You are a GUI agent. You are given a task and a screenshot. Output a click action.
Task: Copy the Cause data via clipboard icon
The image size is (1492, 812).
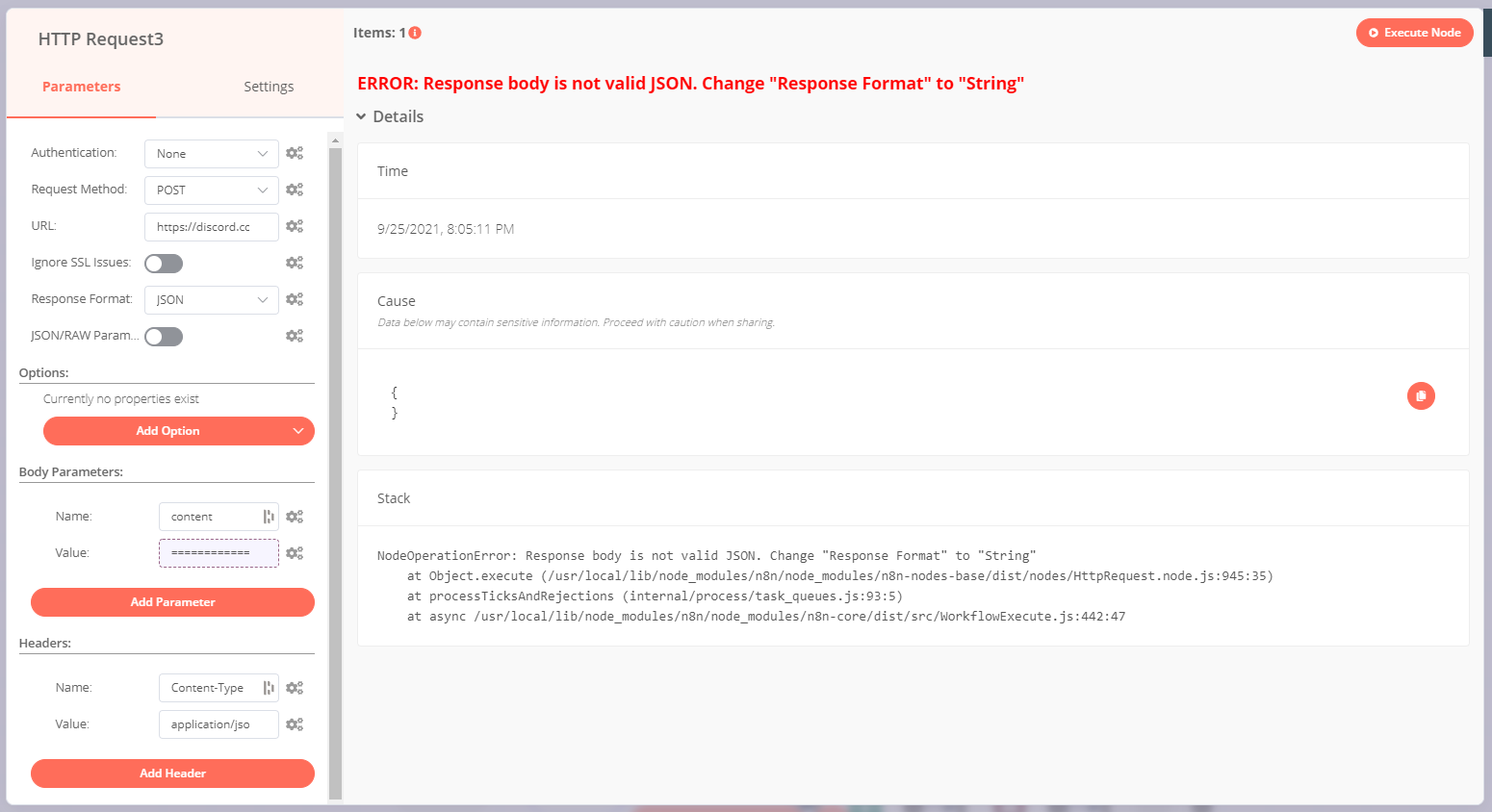pos(1421,395)
